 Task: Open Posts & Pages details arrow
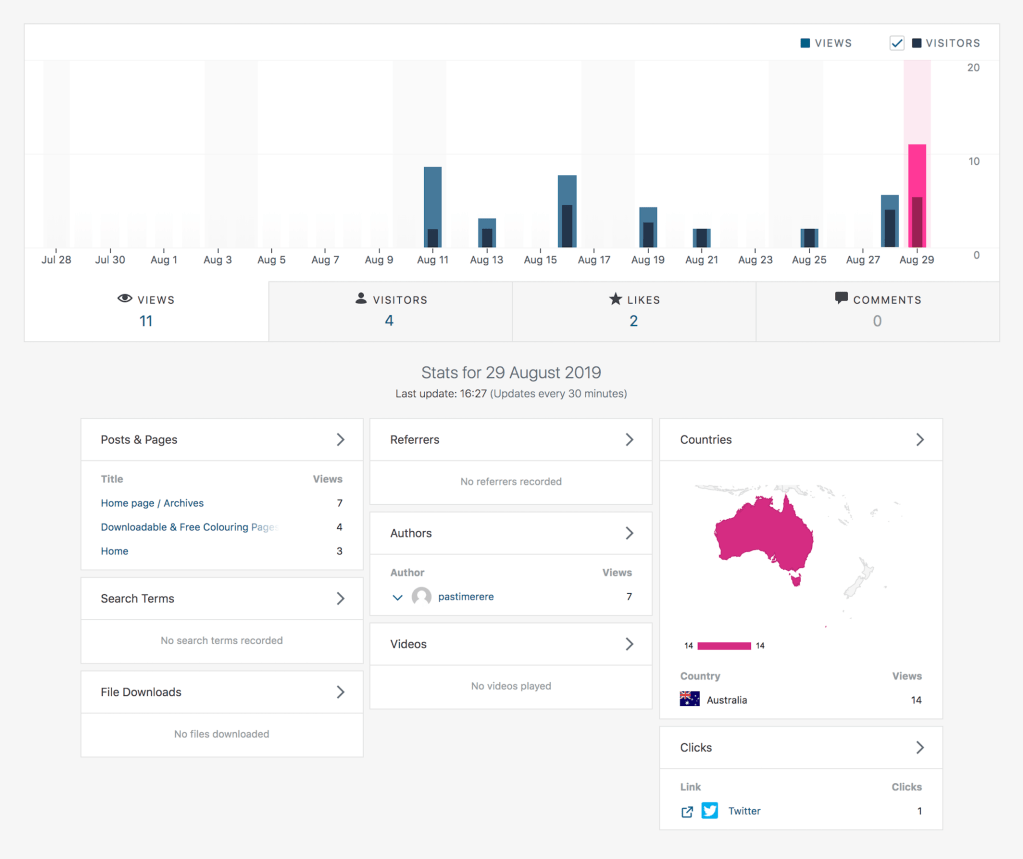tap(340, 440)
